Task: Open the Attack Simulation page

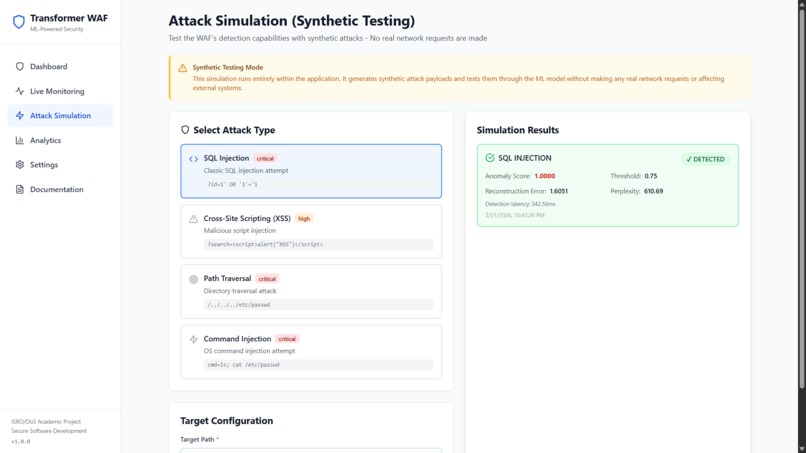Action: [60, 116]
